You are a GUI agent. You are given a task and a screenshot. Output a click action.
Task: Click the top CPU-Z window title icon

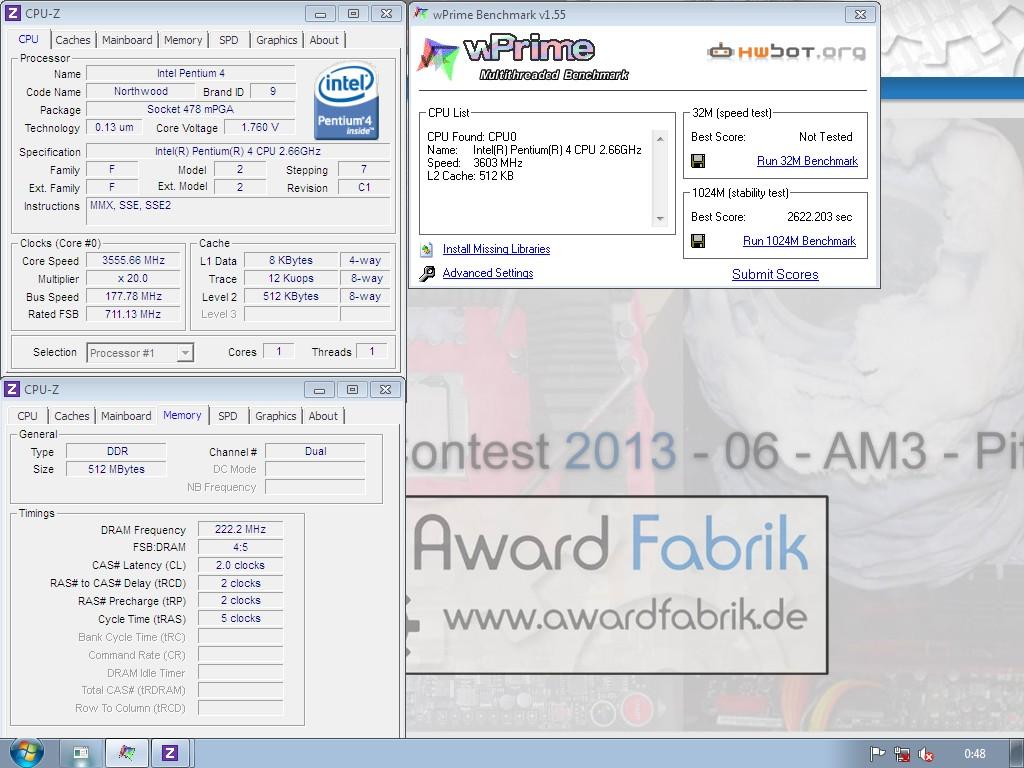12,13
